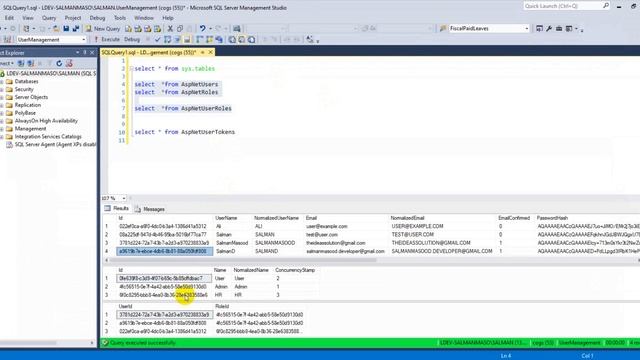Open the Help menu
640x360 pixels.
[x=168, y=18]
